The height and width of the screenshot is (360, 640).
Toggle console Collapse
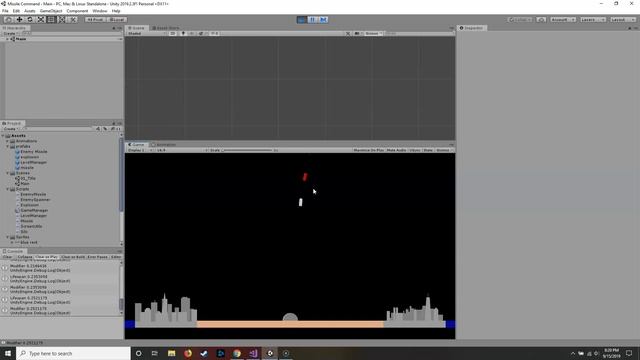tap(24, 257)
